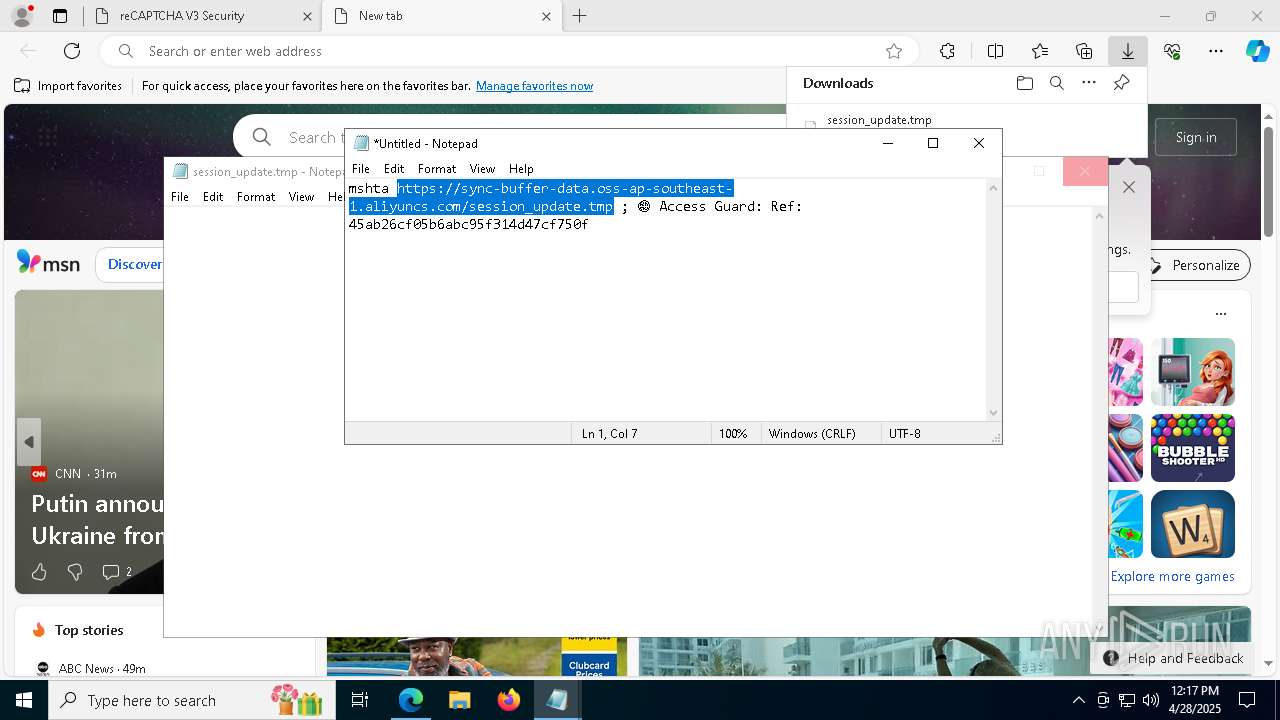This screenshot has height=720, width=1280.
Task: Like the CNN Putin story
Action: pyautogui.click(x=39, y=571)
